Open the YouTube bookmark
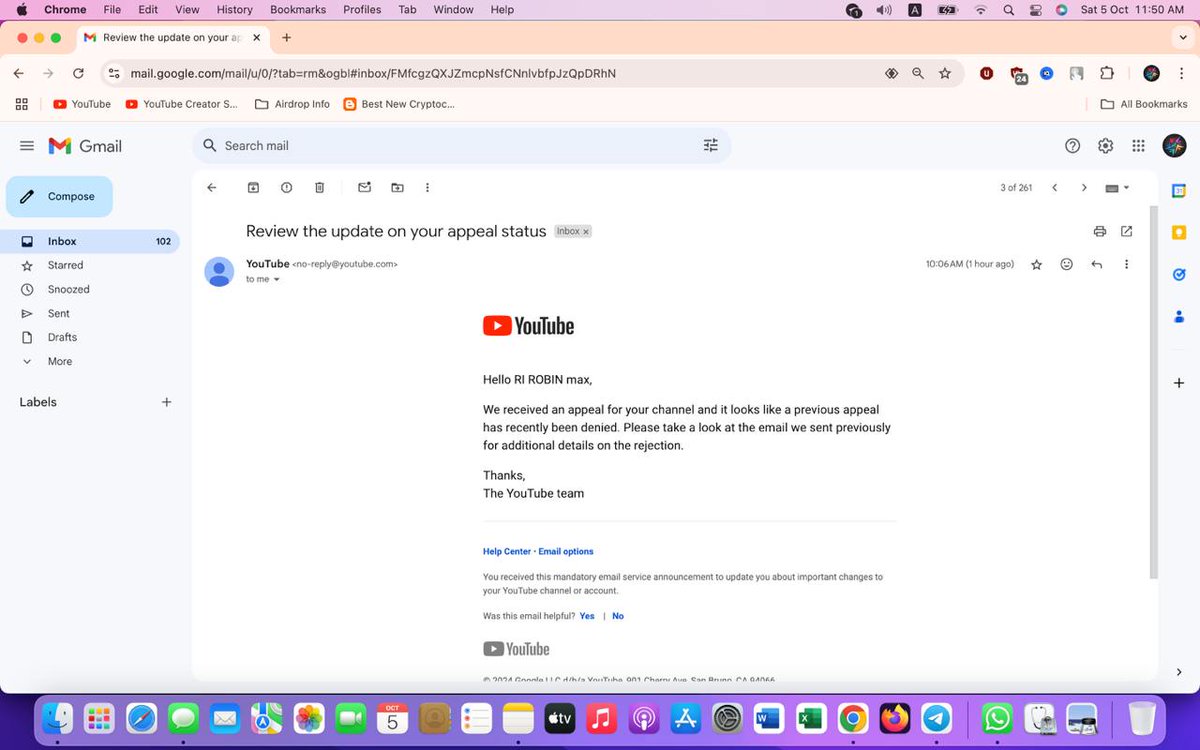Viewport: 1200px width, 750px height. point(82,104)
